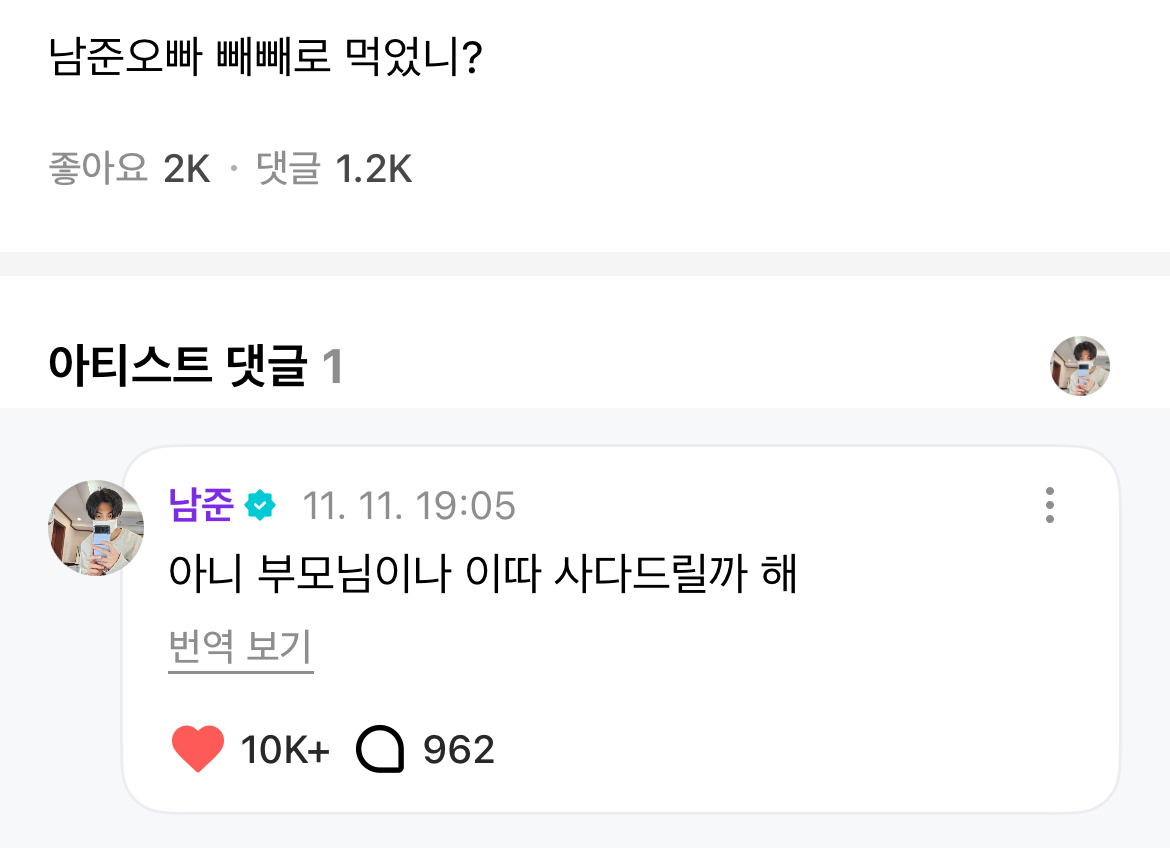Screen dimensions: 1170x848
Task: Click the verified badge next to 남준
Action: 260,506
